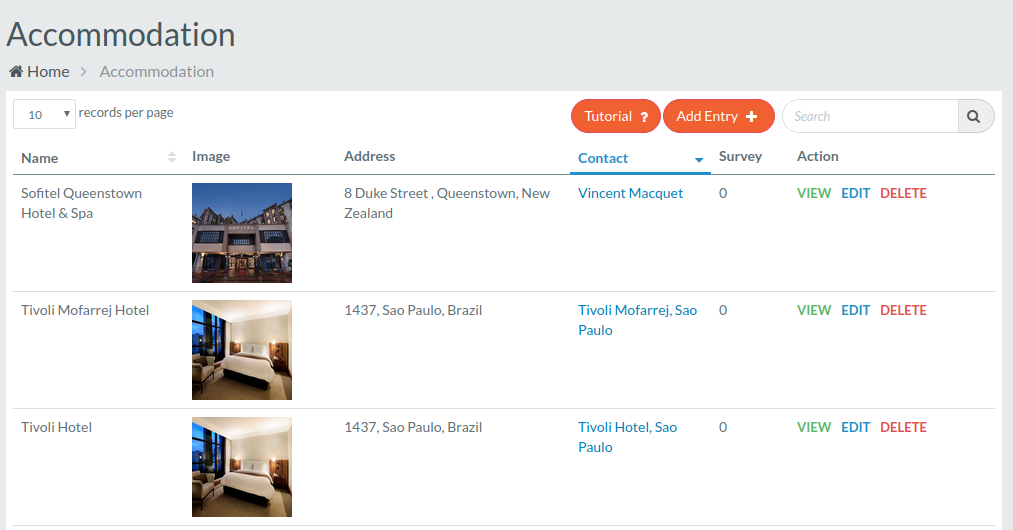1013x530 pixels.
Task: Click Accommodation in the breadcrumb
Action: (156, 72)
